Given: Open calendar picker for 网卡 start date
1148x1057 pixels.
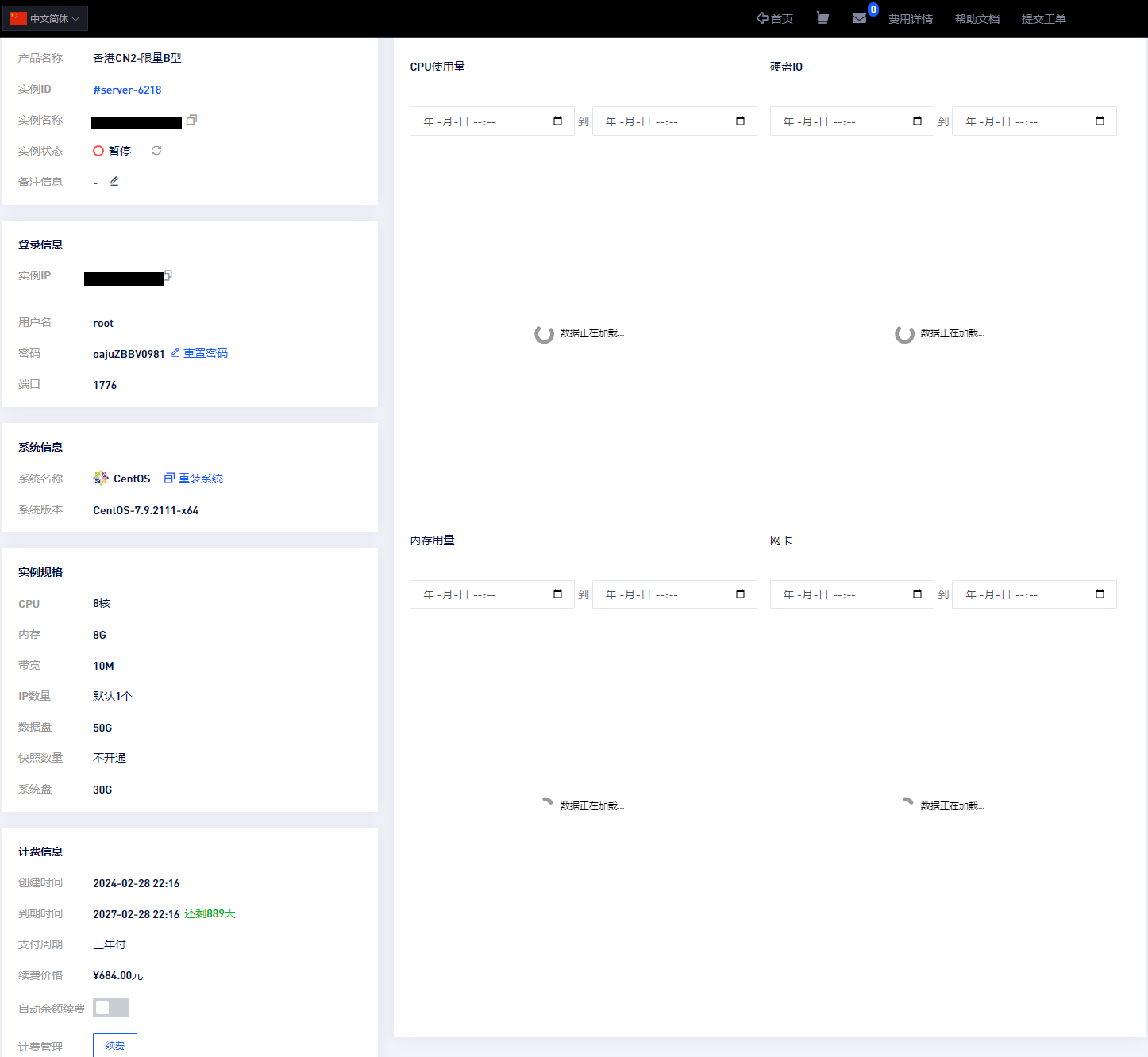Looking at the screenshot, I should pos(917,594).
